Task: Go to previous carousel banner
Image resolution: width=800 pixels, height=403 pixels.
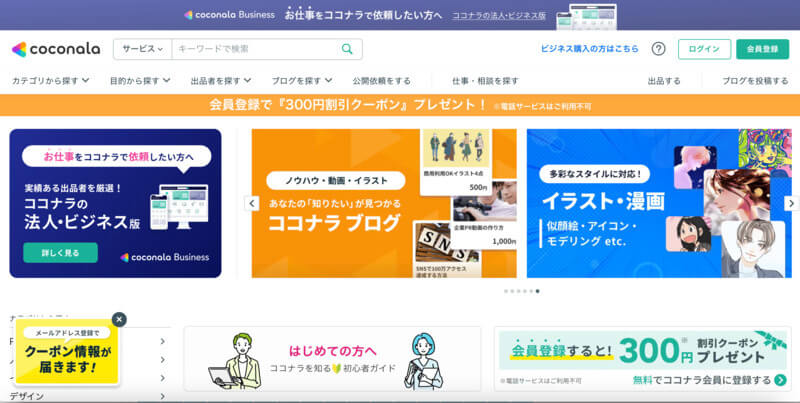Action: click(252, 203)
